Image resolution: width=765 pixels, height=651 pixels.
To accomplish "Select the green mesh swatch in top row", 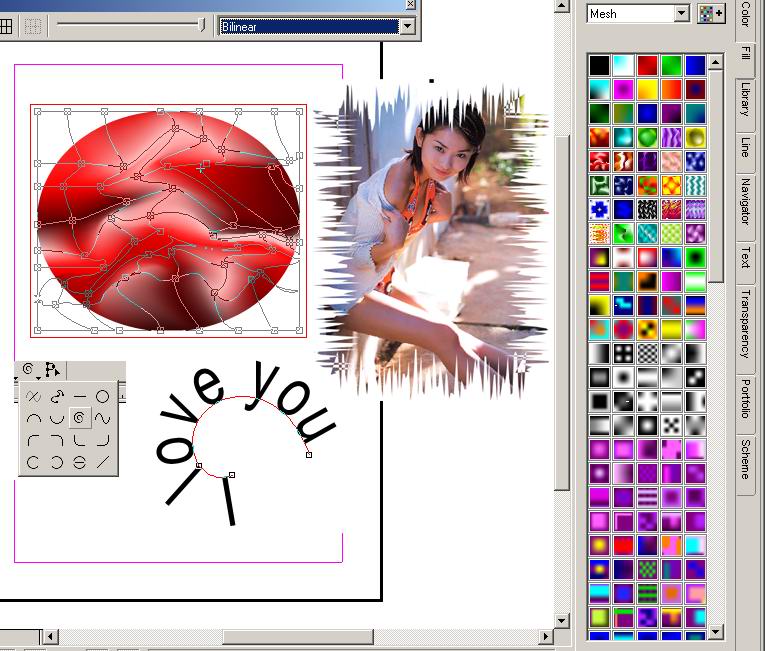I will click(x=671, y=65).
